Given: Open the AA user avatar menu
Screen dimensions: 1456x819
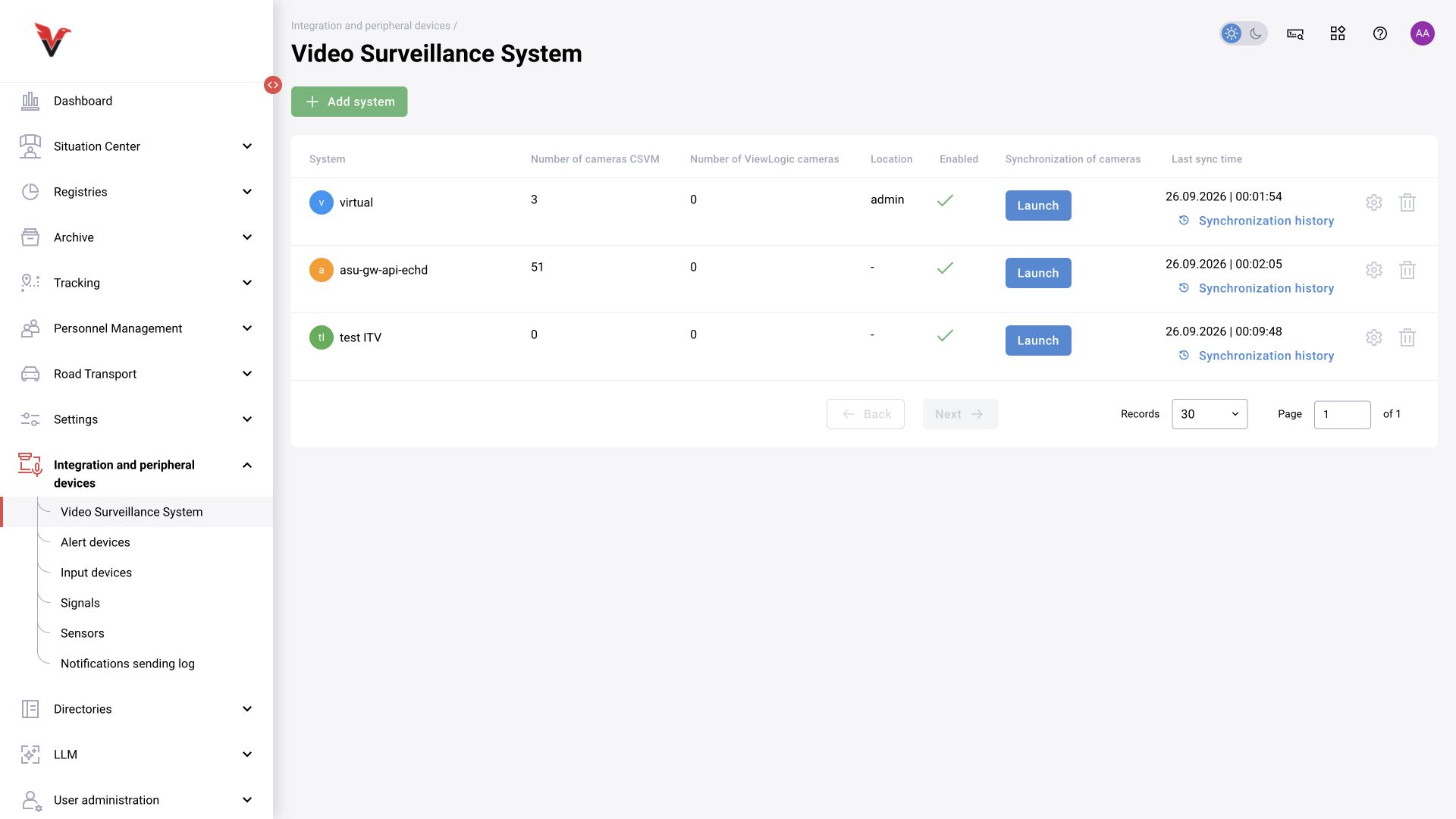Looking at the screenshot, I should pyautogui.click(x=1422, y=33).
